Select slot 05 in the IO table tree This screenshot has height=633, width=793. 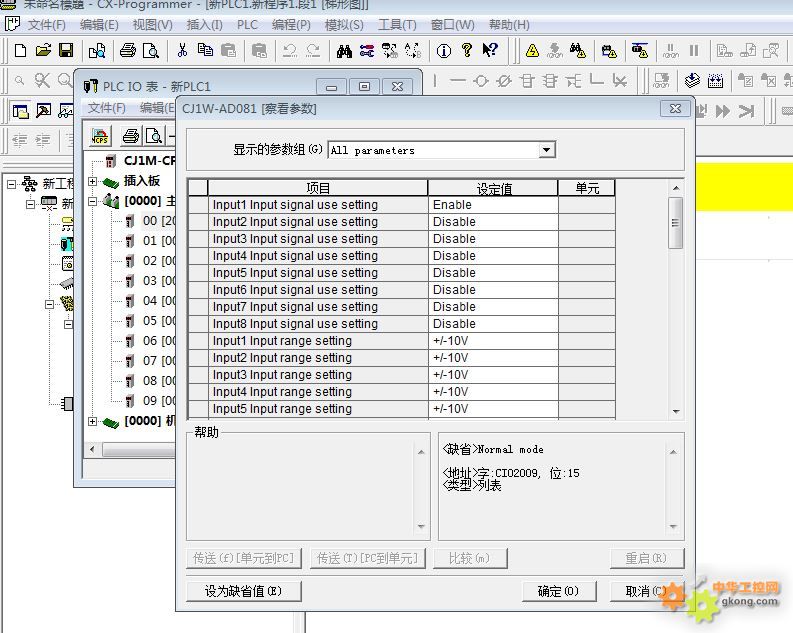tap(151, 321)
